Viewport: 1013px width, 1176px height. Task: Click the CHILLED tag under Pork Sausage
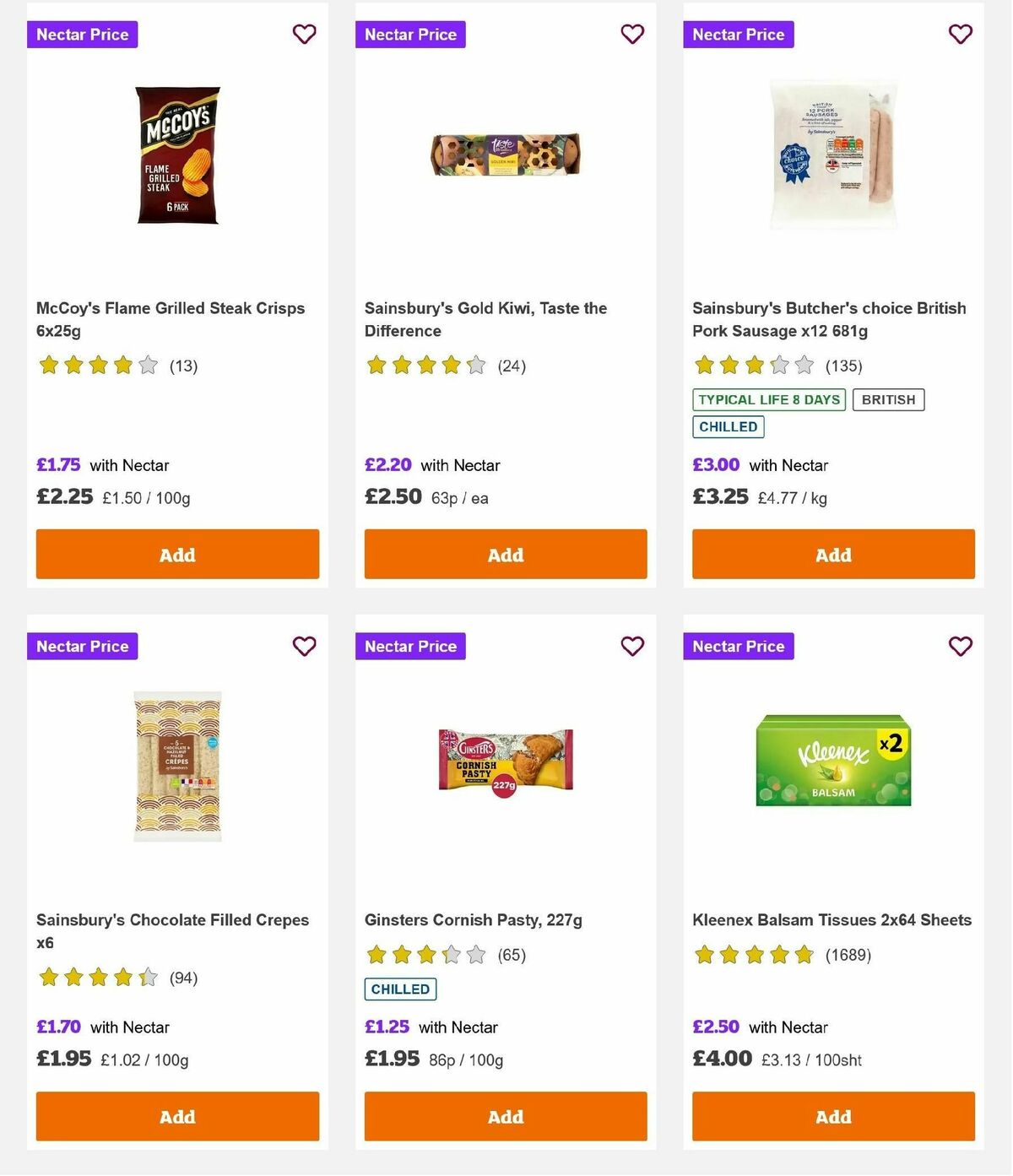(729, 426)
